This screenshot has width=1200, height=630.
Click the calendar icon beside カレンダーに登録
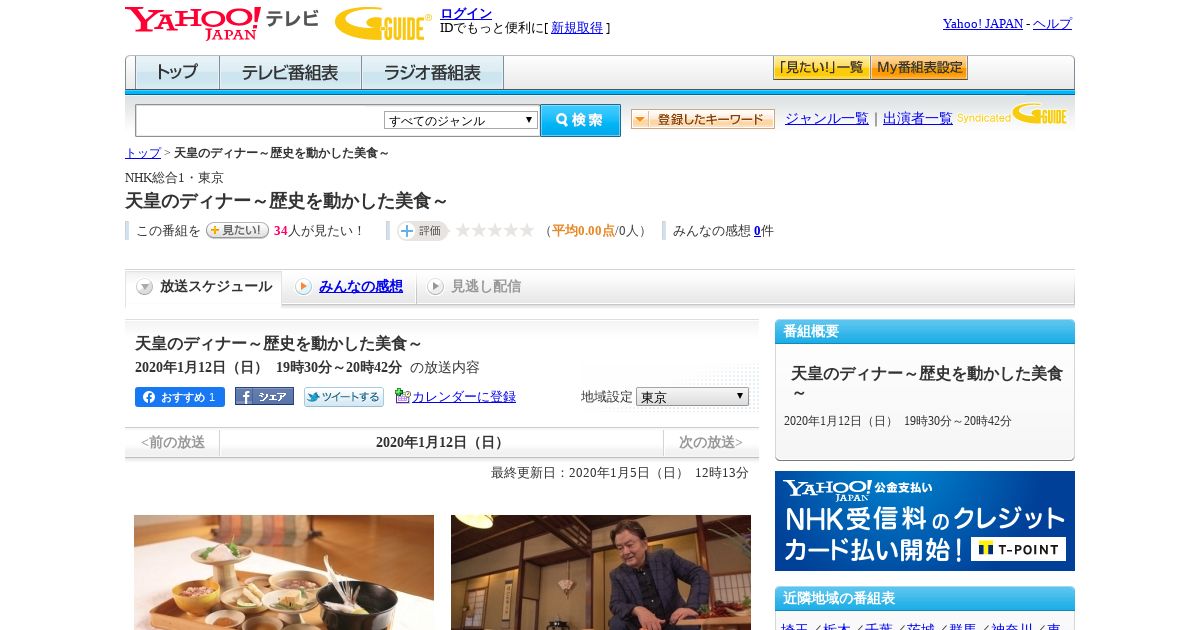(x=402, y=396)
